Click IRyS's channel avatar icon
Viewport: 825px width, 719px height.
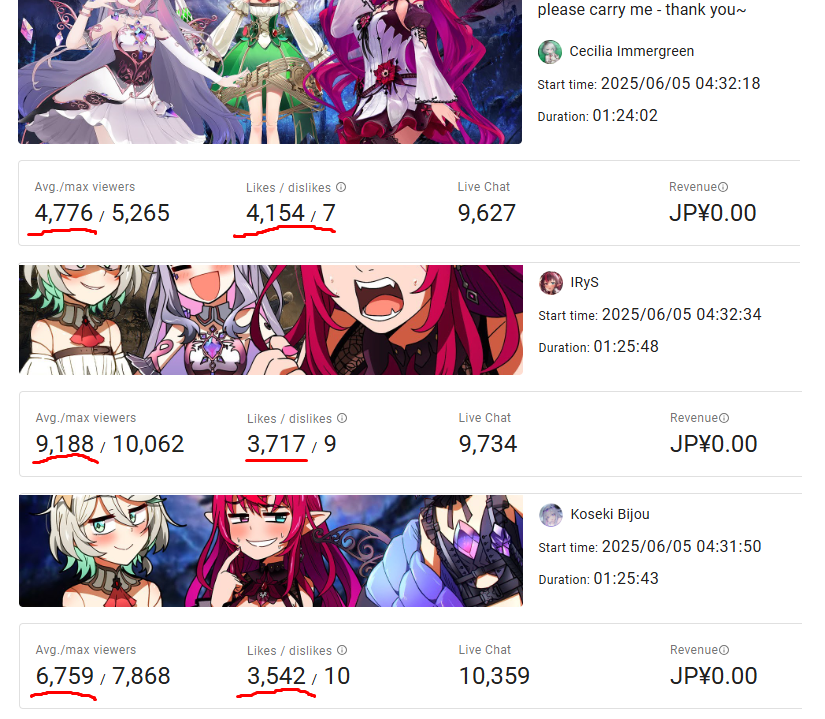(x=551, y=283)
